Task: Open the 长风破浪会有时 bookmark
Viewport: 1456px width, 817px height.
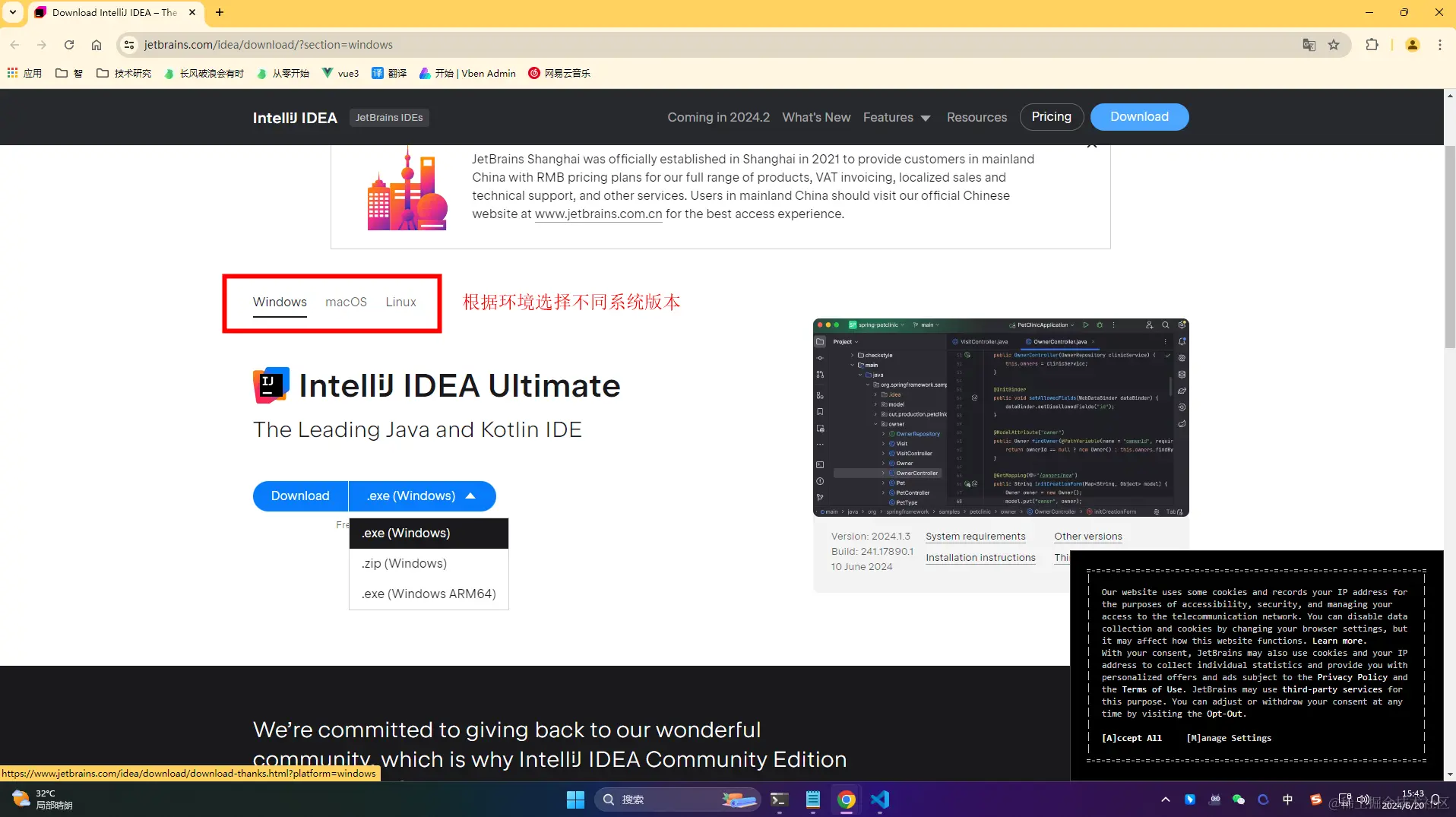Action: [204, 73]
